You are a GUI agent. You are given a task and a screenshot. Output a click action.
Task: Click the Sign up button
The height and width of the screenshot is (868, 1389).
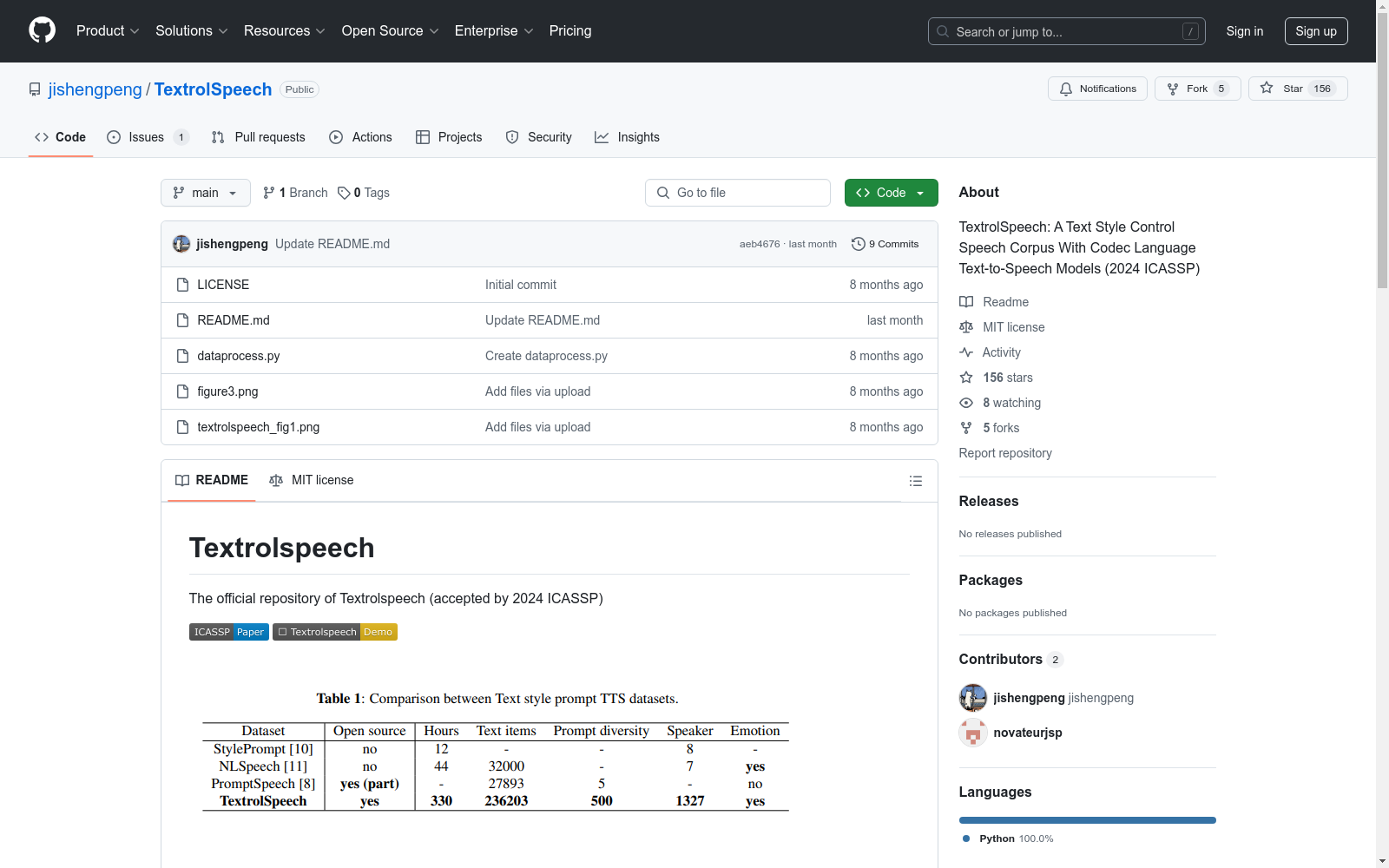[x=1316, y=31]
